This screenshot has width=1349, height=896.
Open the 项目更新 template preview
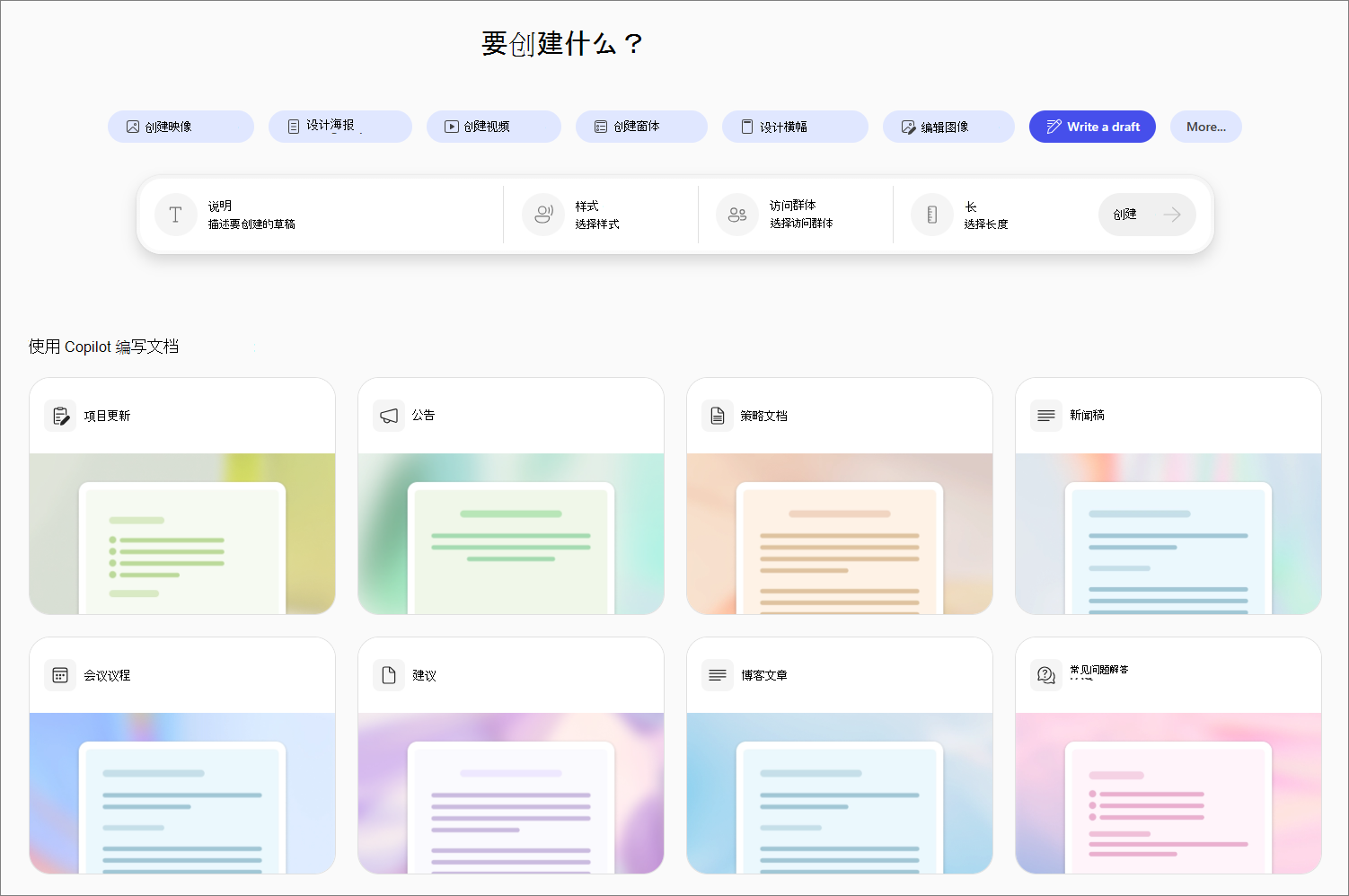click(x=182, y=534)
